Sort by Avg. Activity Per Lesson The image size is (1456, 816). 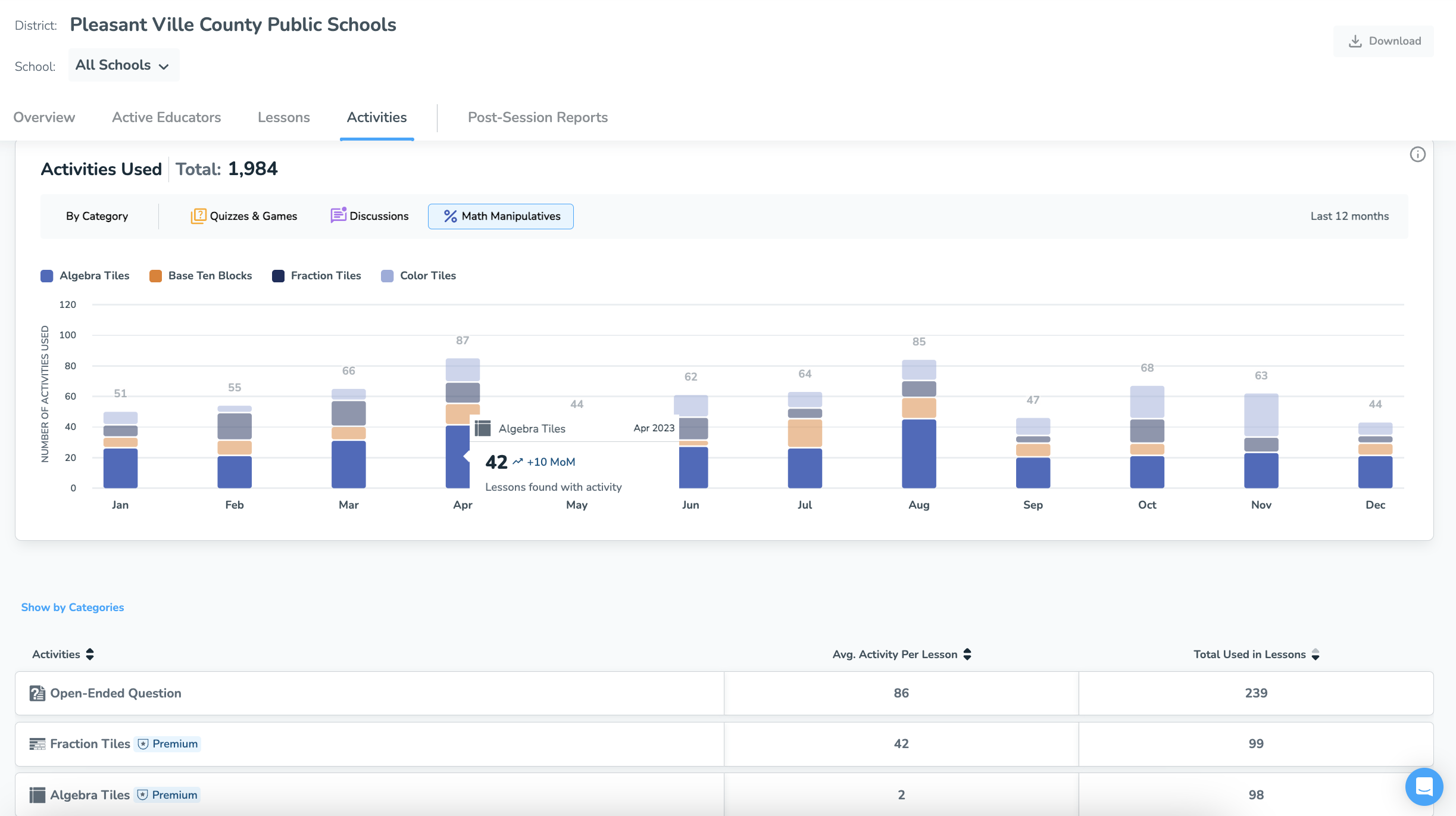pos(967,655)
